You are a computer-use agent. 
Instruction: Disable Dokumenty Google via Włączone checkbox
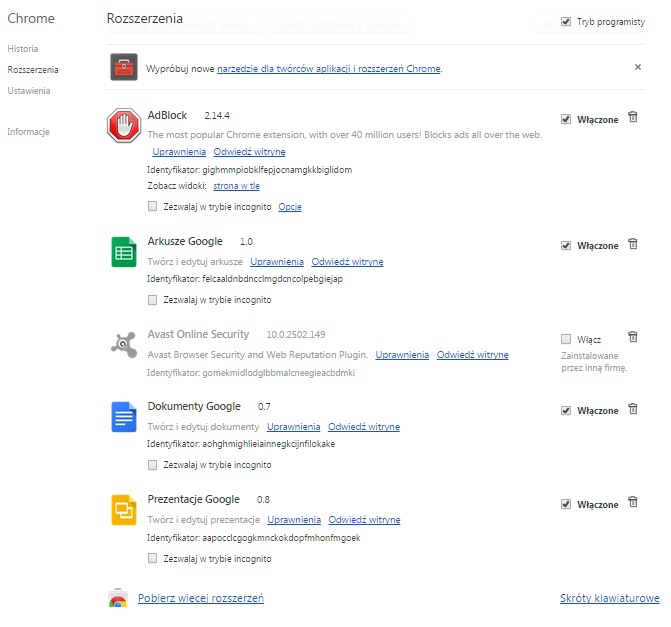[566, 410]
